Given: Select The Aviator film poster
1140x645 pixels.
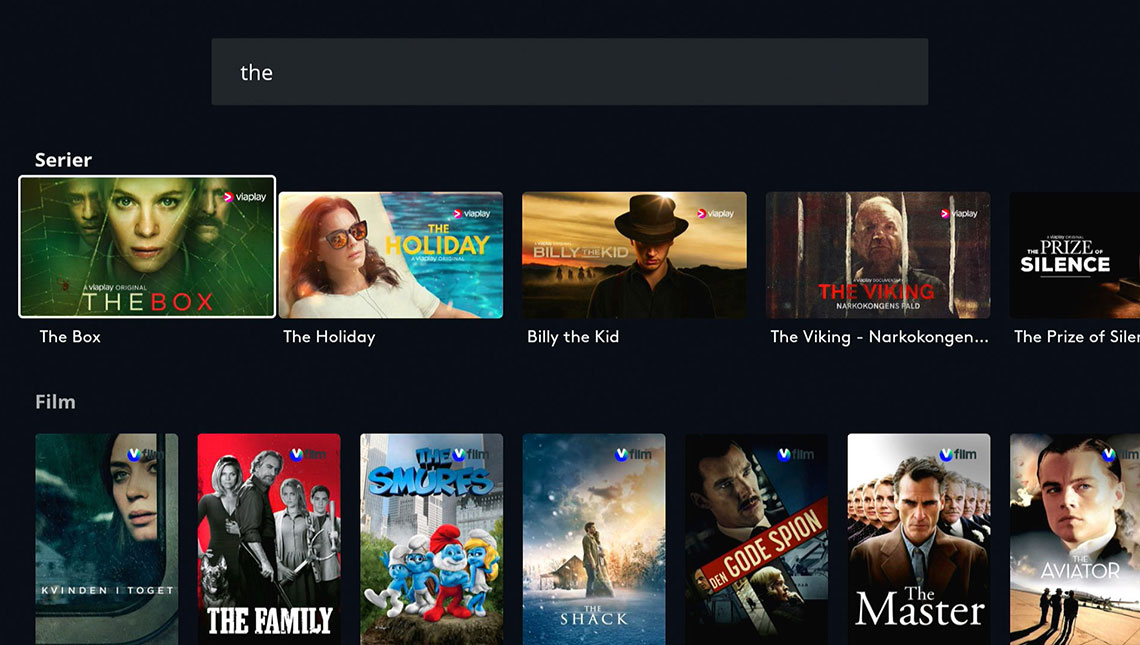Looking at the screenshot, I should point(1075,539).
